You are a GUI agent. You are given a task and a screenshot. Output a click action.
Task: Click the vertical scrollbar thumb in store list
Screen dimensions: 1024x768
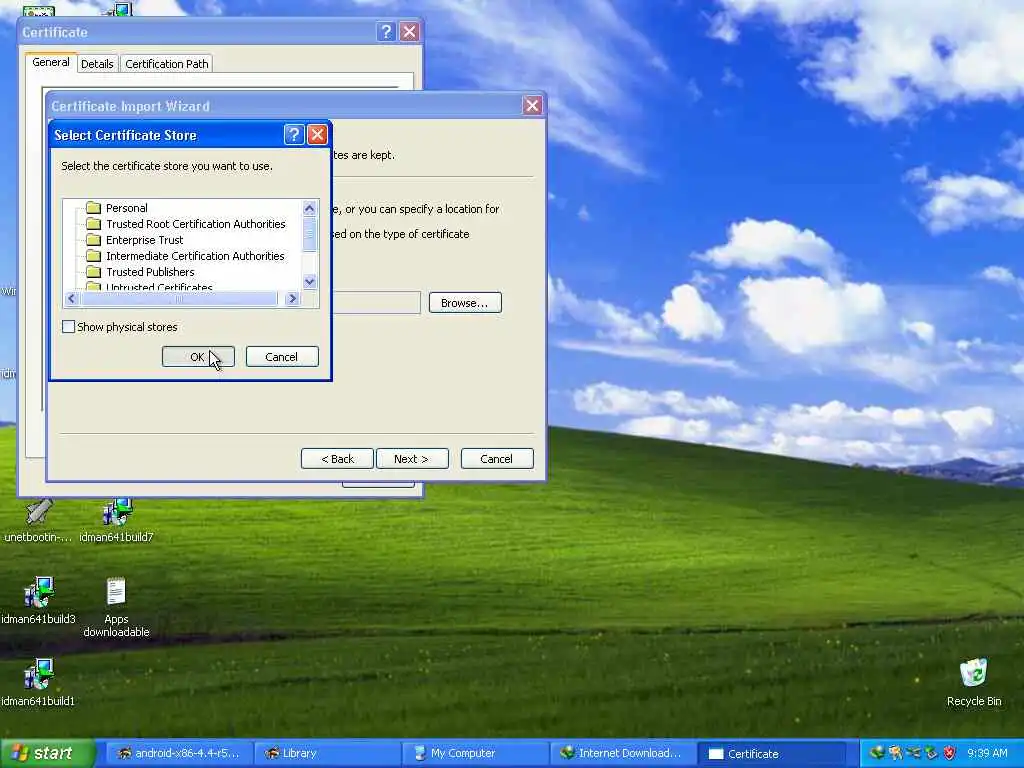310,233
